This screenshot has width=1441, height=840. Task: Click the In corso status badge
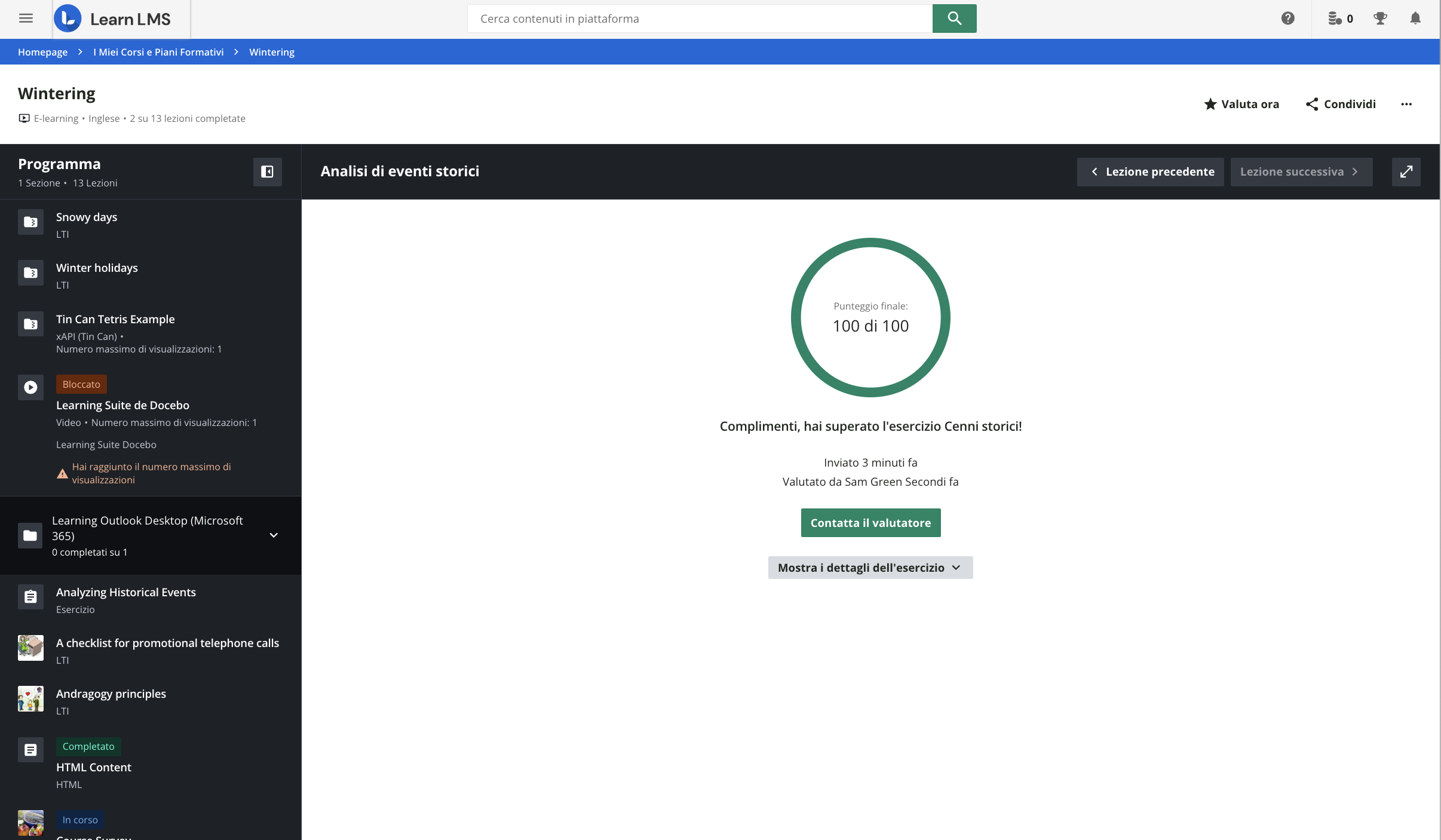coord(80,820)
